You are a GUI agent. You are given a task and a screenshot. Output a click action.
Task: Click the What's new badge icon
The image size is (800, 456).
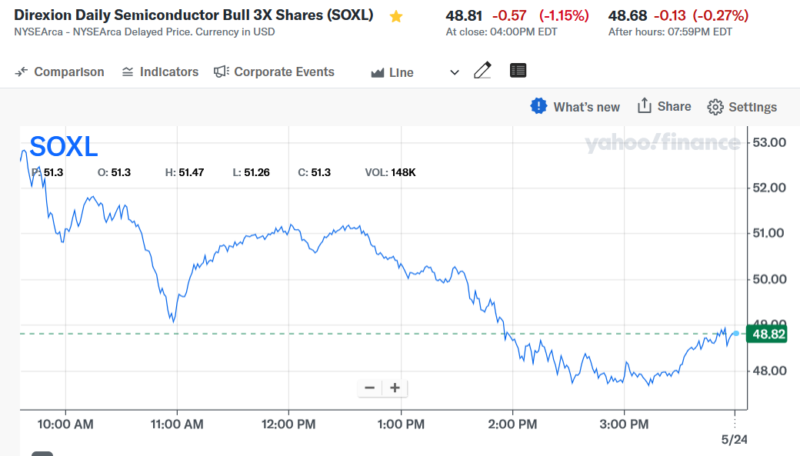[x=539, y=106]
